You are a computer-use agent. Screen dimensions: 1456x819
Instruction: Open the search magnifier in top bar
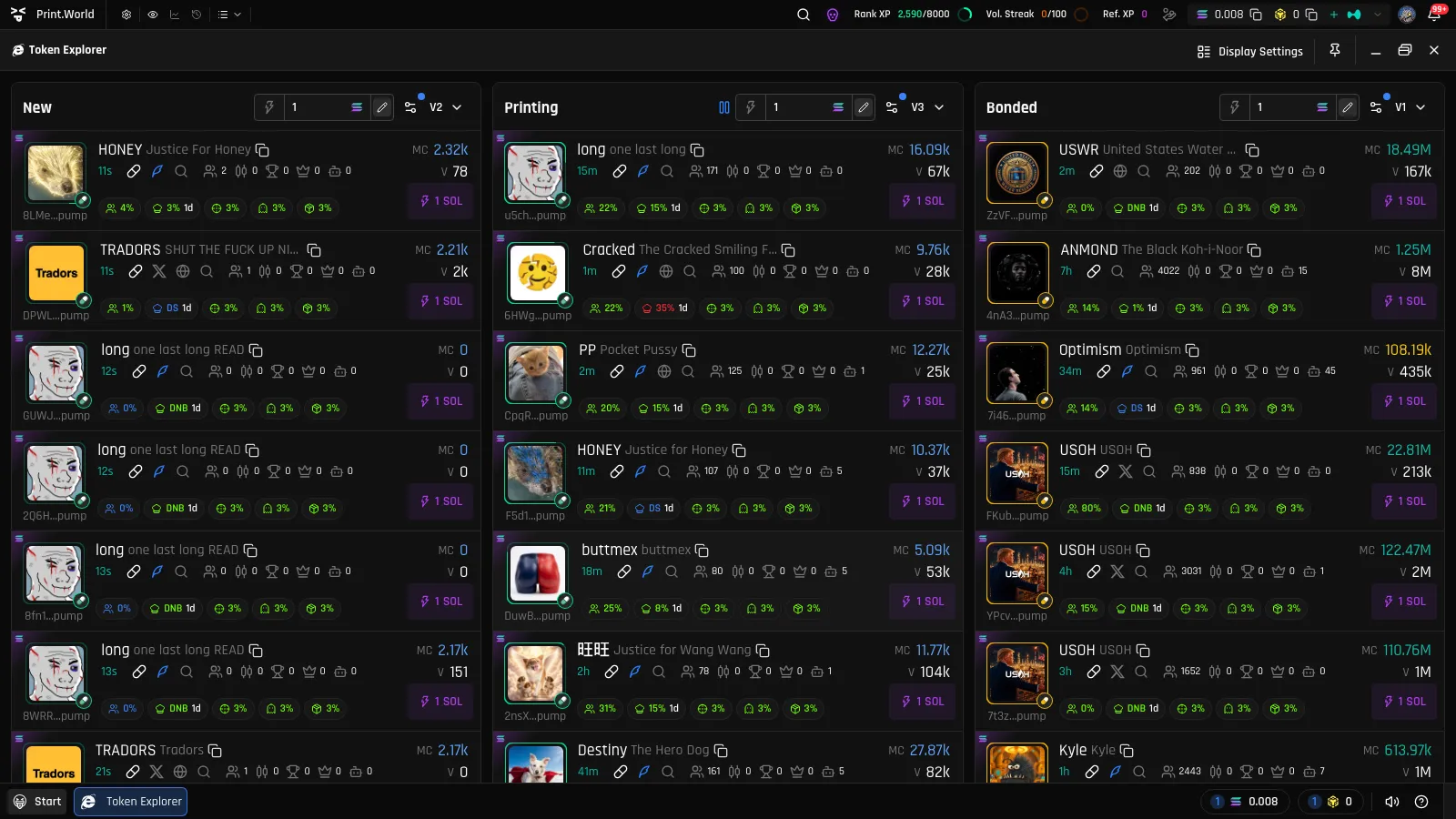coord(804,15)
